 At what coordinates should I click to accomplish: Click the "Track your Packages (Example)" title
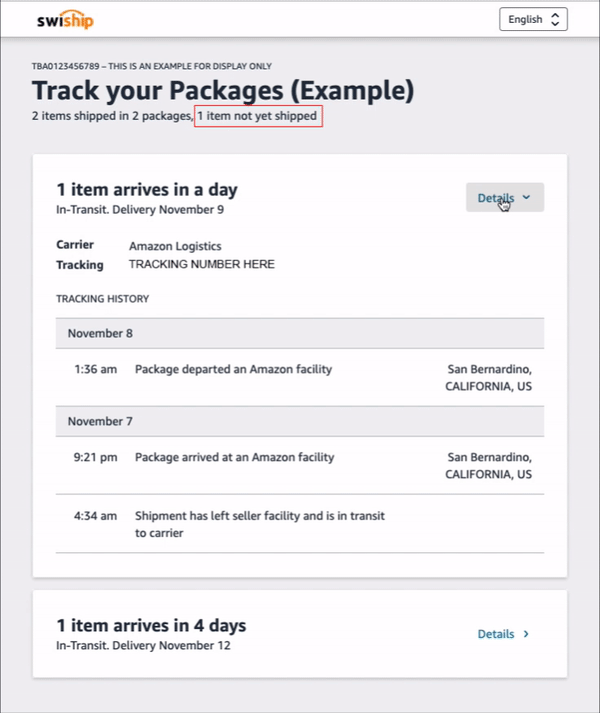click(222, 90)
